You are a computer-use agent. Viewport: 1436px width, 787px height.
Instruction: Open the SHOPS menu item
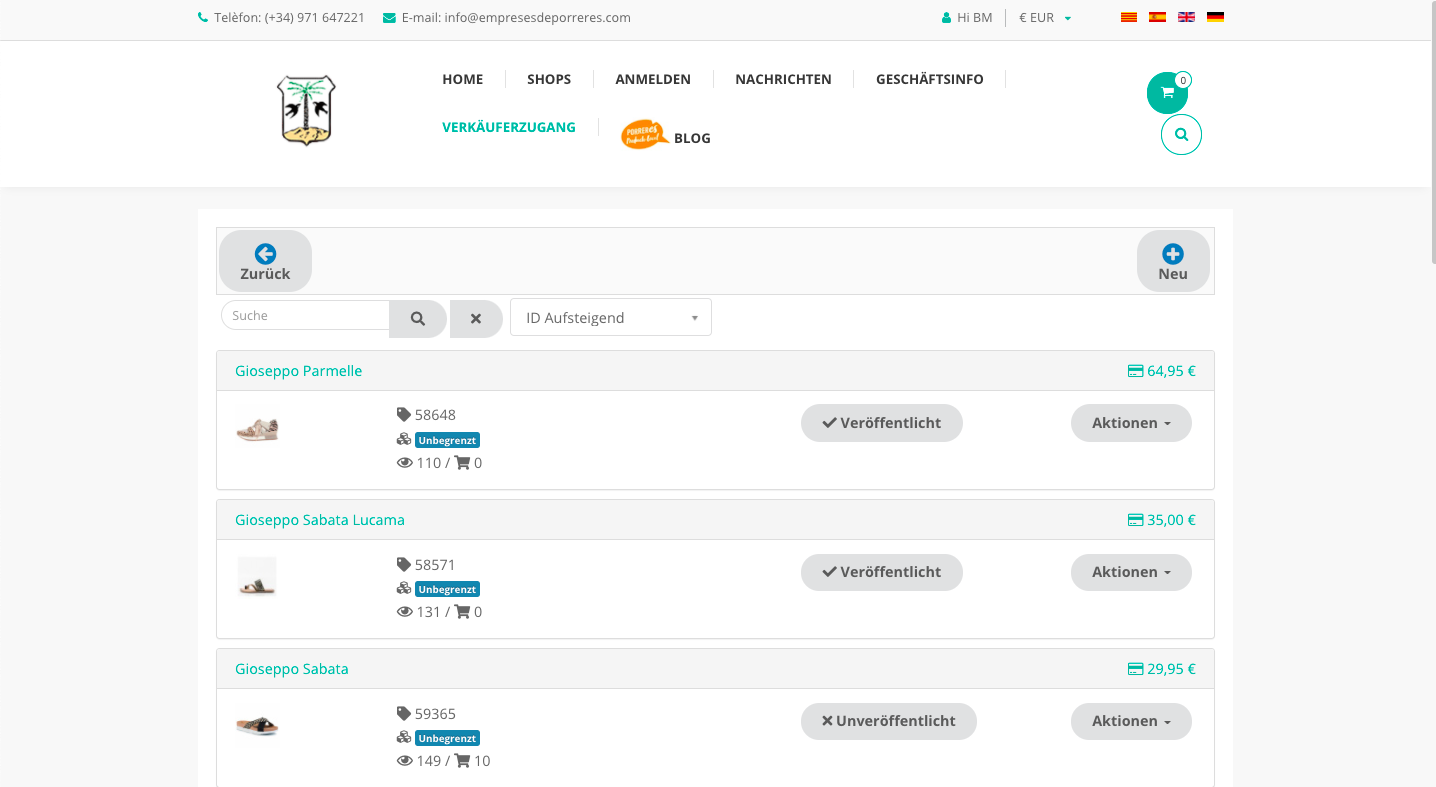pyautogui.click(x=549, y=79)
